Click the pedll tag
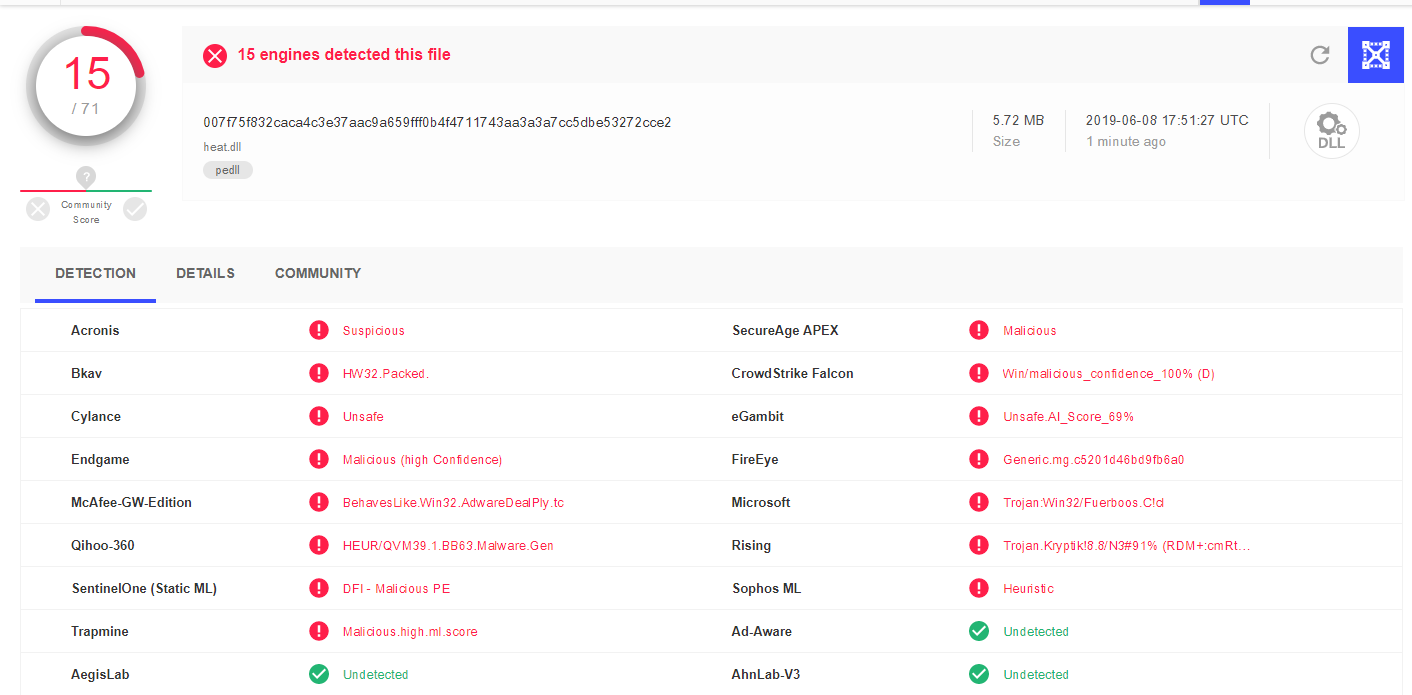The image size is (1412, 695). click(228, 170)
